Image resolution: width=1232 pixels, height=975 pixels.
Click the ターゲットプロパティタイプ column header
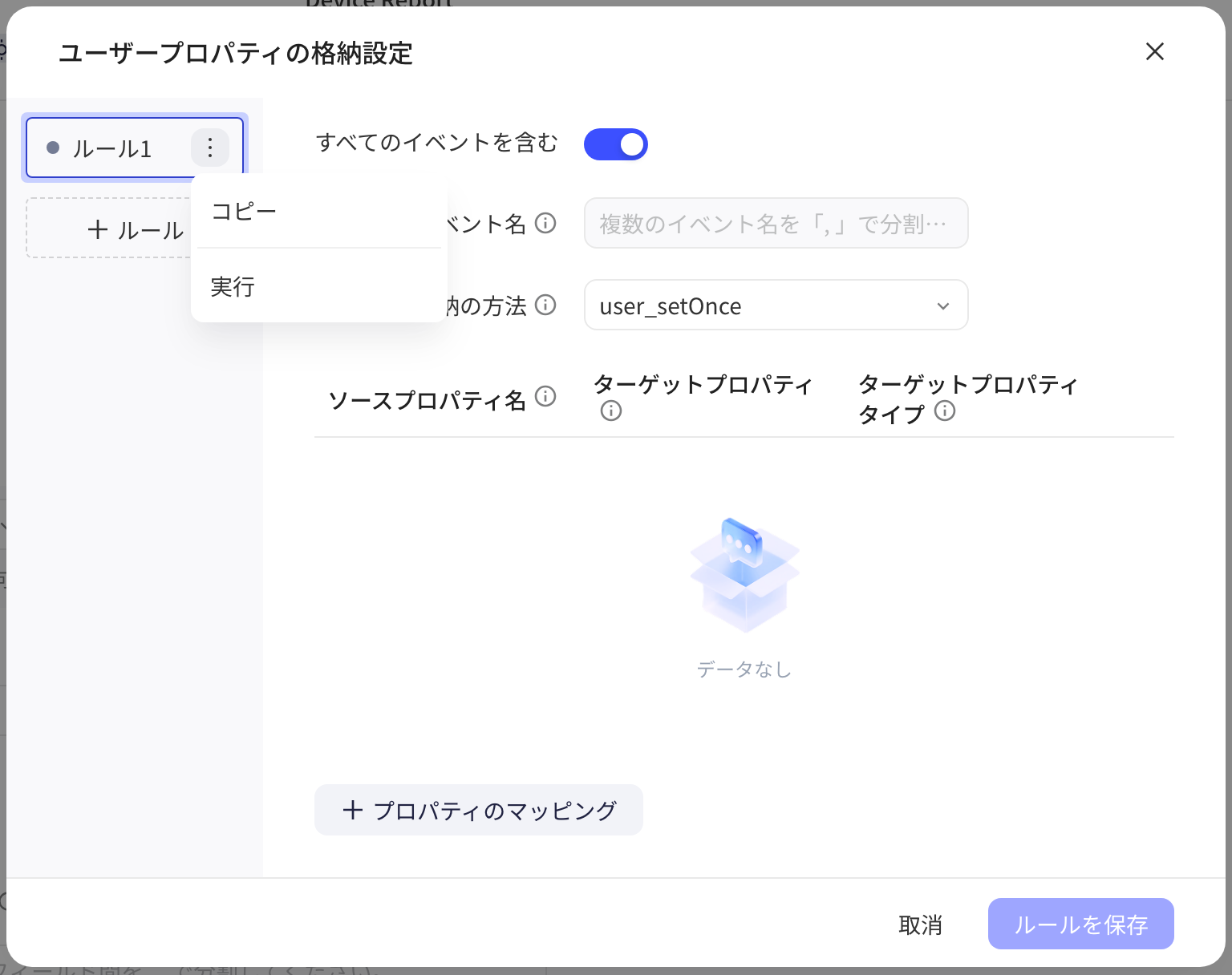[968, 398]
